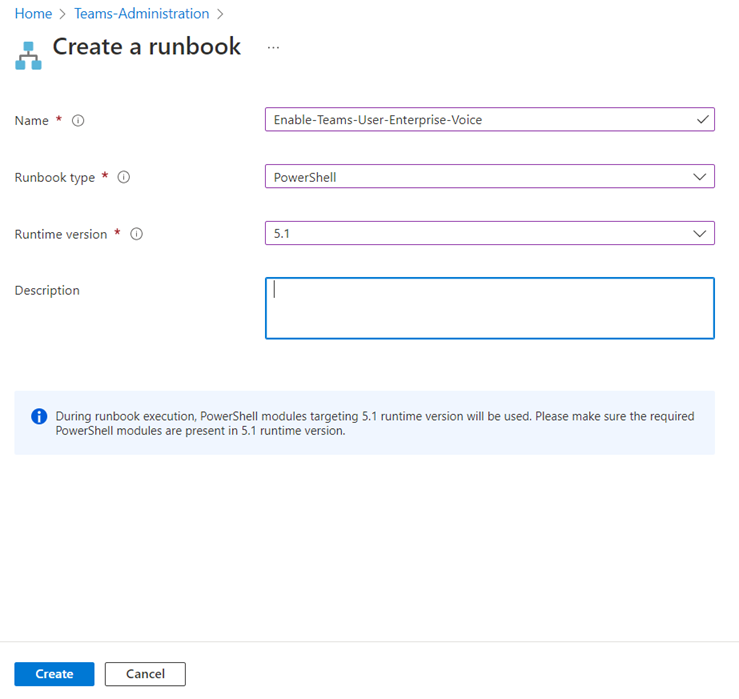The width and height of the screenshot is (739, 699).
Task: Click the blue information icon in the banner
Action: (39, 416)
